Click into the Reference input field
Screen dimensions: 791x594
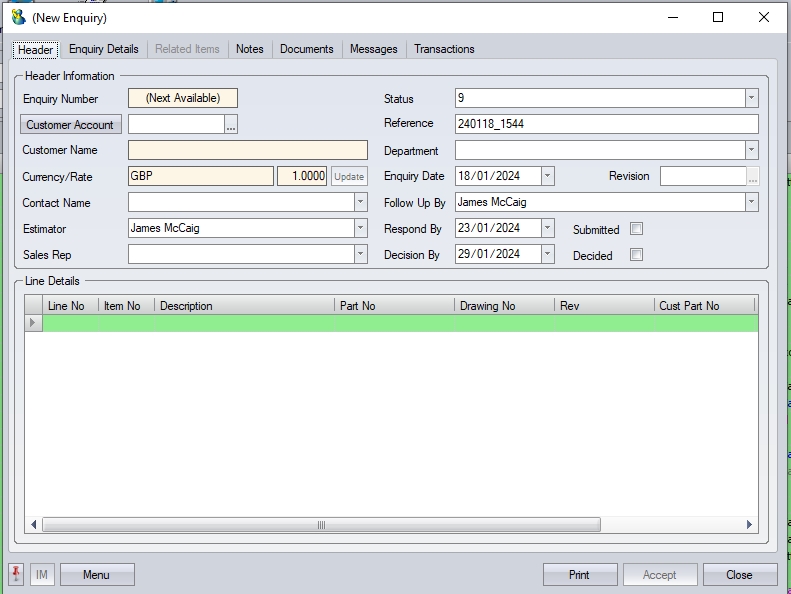pyautogui.click(x=606, y=124)
